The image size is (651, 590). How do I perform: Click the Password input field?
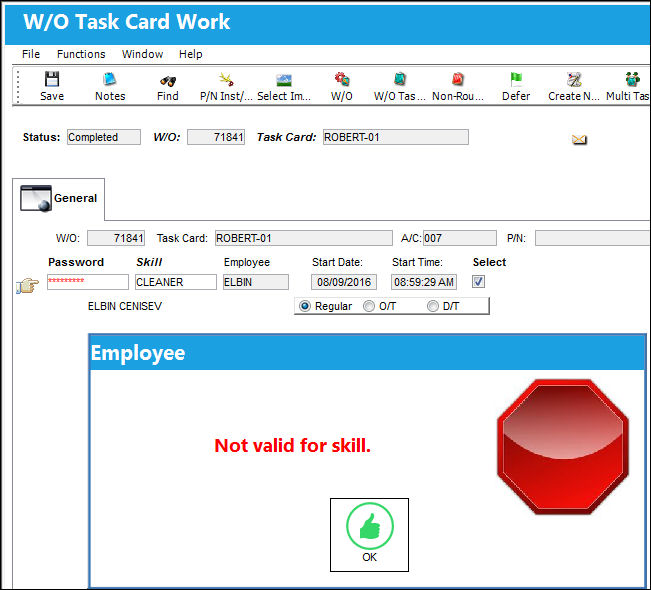point(88,282)
